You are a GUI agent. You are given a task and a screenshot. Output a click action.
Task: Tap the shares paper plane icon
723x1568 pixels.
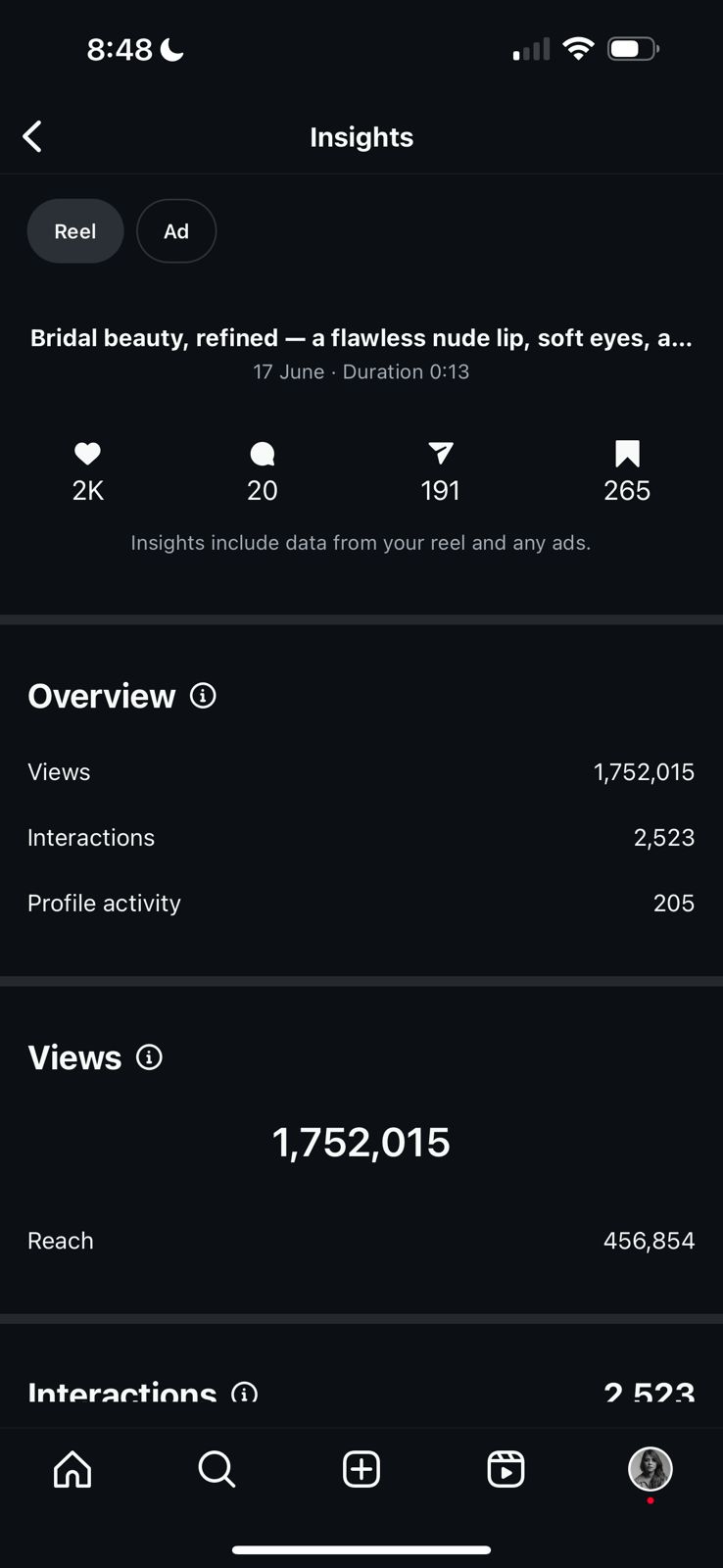pos(441,453)
